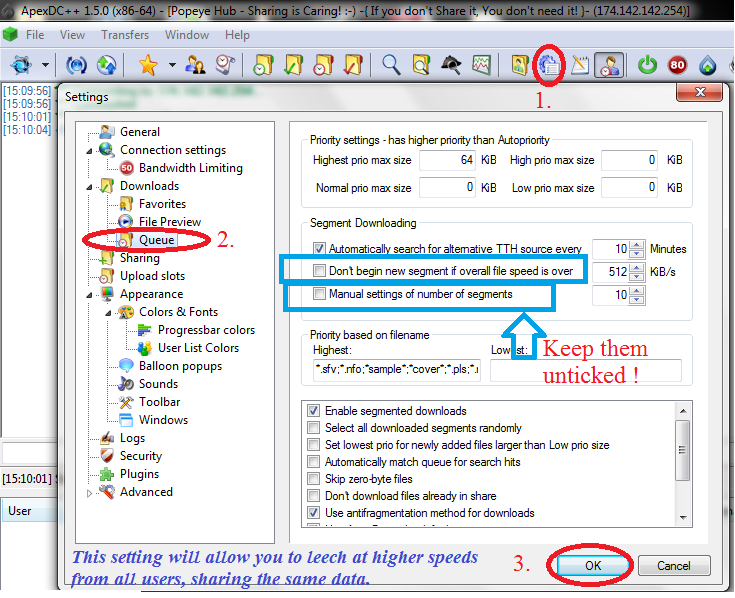
Task: Open Download Queue toolbar icon
Action: (x=263, y=65)
